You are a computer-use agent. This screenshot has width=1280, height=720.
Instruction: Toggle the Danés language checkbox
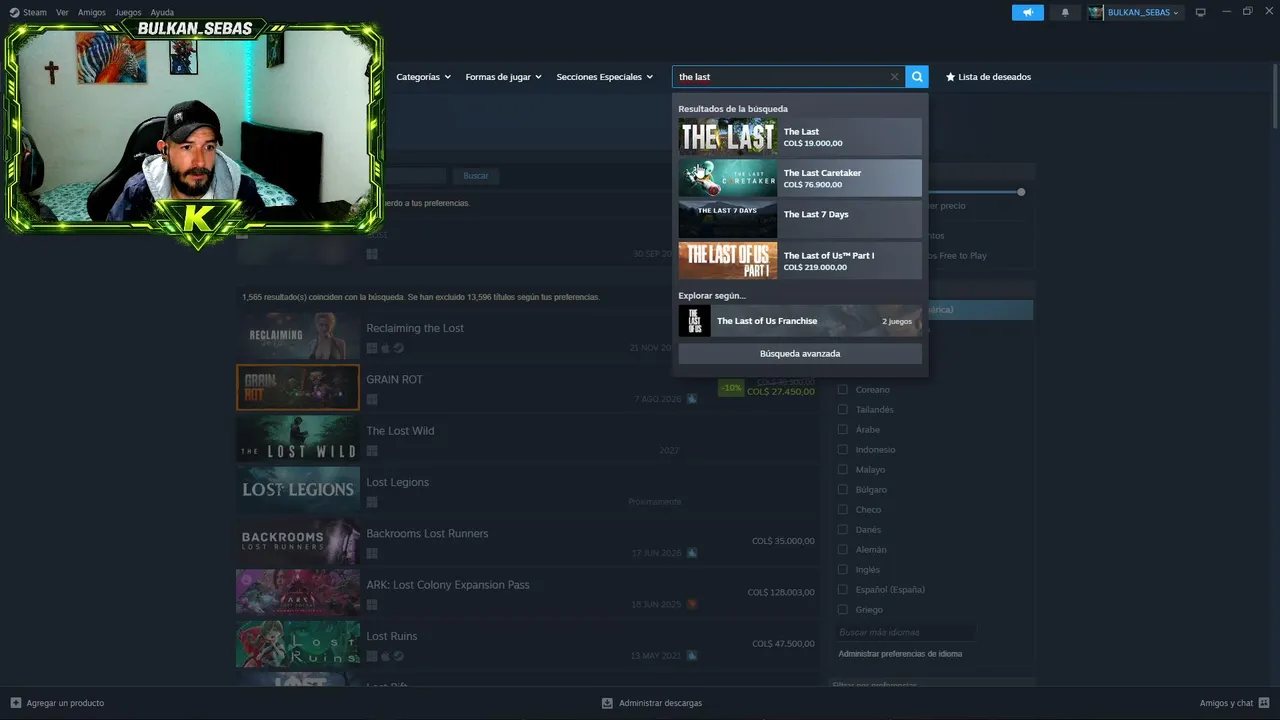pos(843,529)
